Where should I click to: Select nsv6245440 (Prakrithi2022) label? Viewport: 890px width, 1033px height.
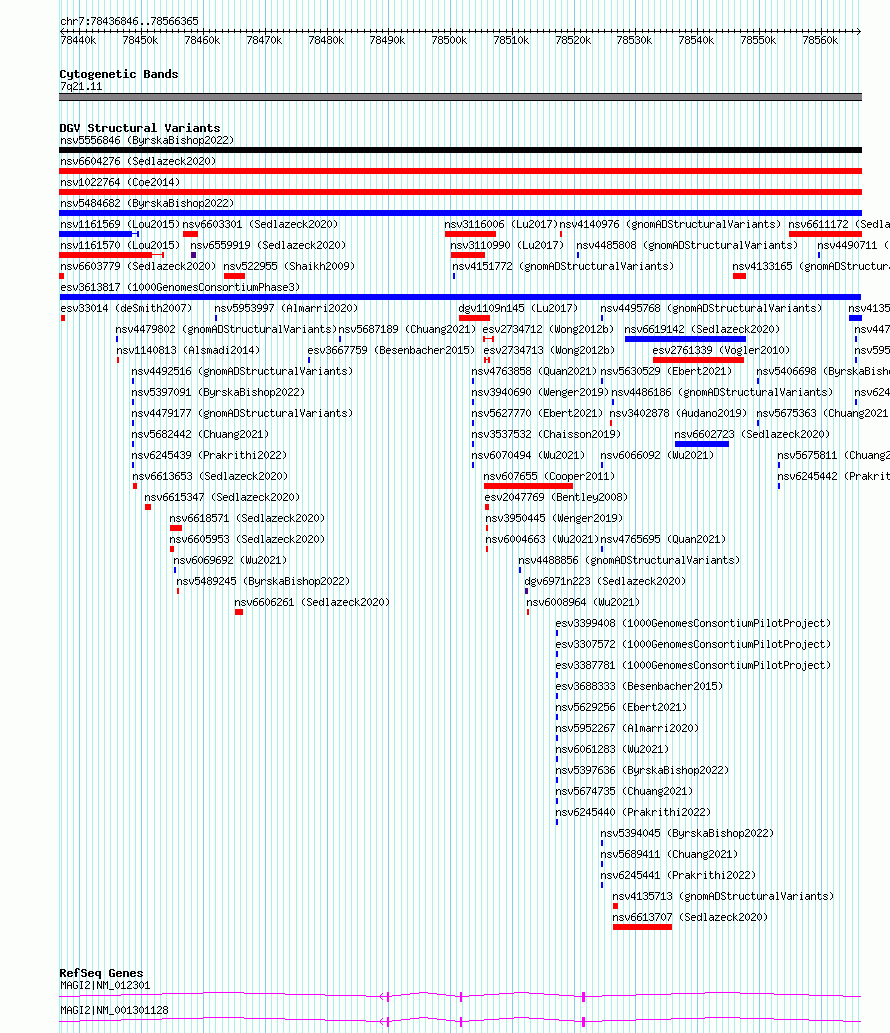[x=633, y=812]
